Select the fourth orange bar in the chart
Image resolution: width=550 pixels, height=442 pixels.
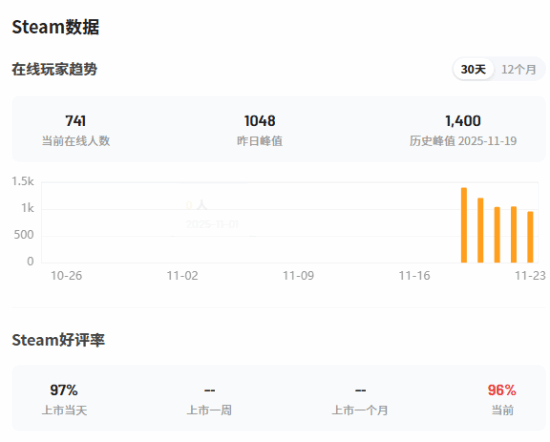pyautogui.click(x=514, y=234)
